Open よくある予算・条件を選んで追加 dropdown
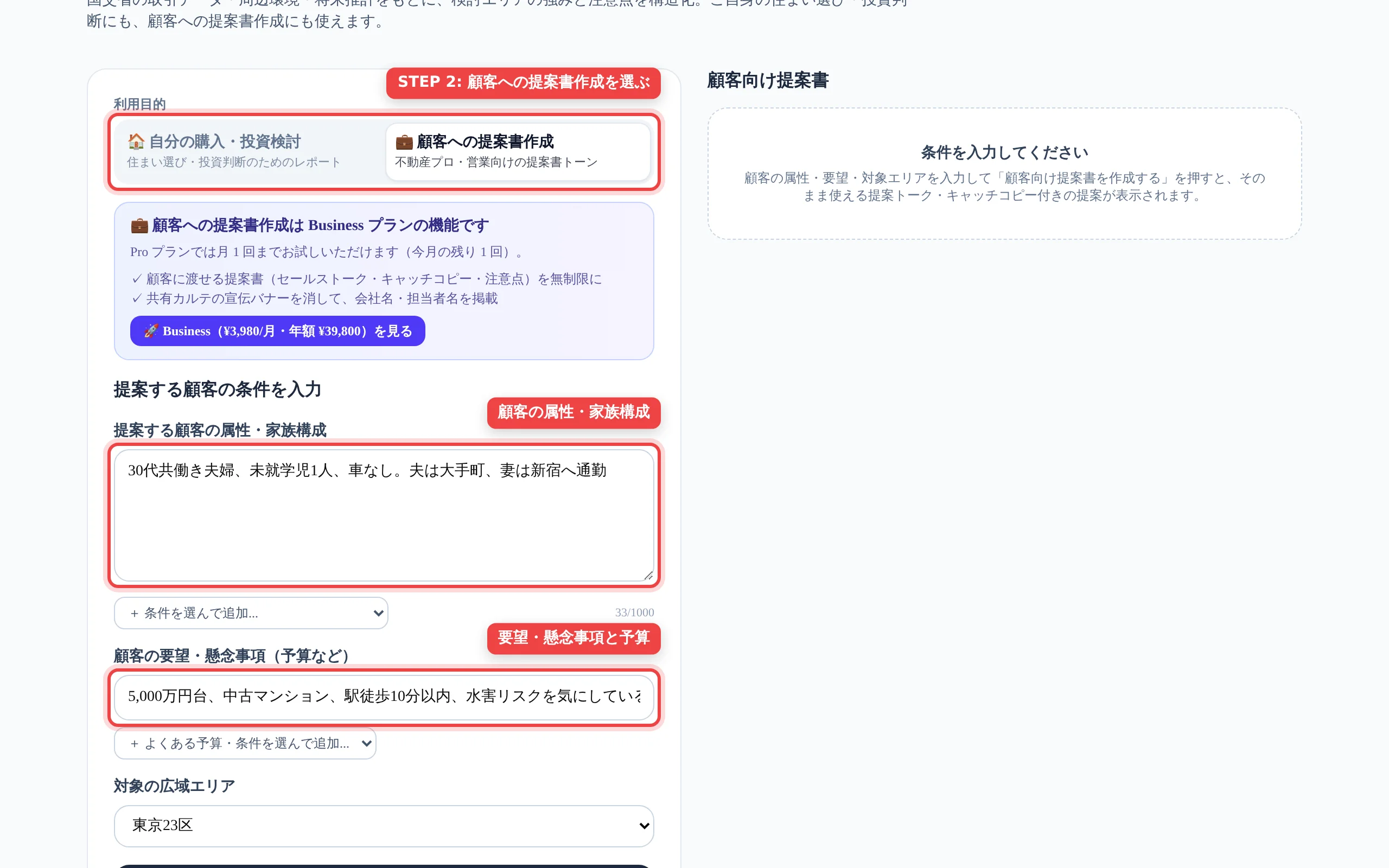Viewport: 1389px width, 868px height. pyautogui.click(x=245, y=743)
